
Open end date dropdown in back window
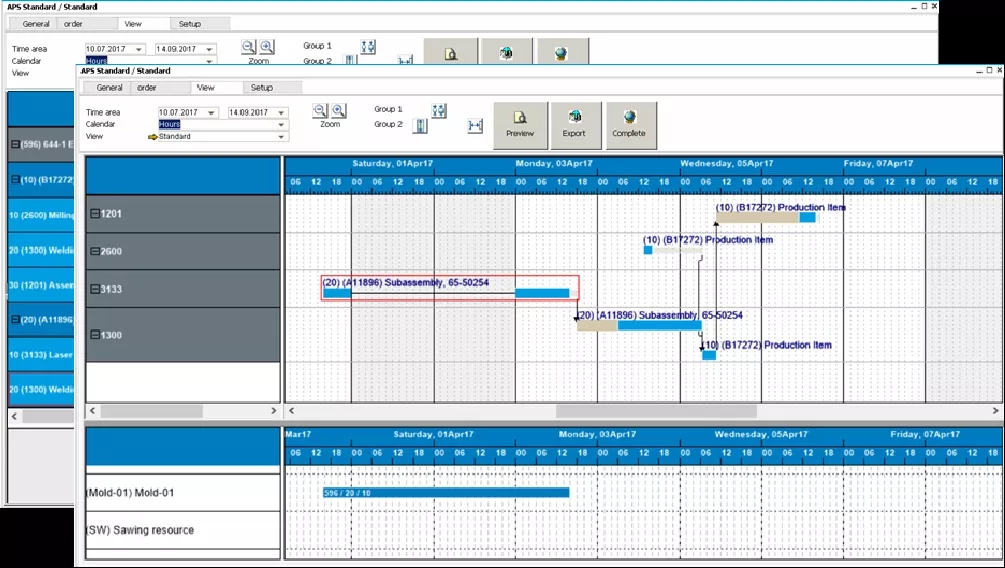209,49
